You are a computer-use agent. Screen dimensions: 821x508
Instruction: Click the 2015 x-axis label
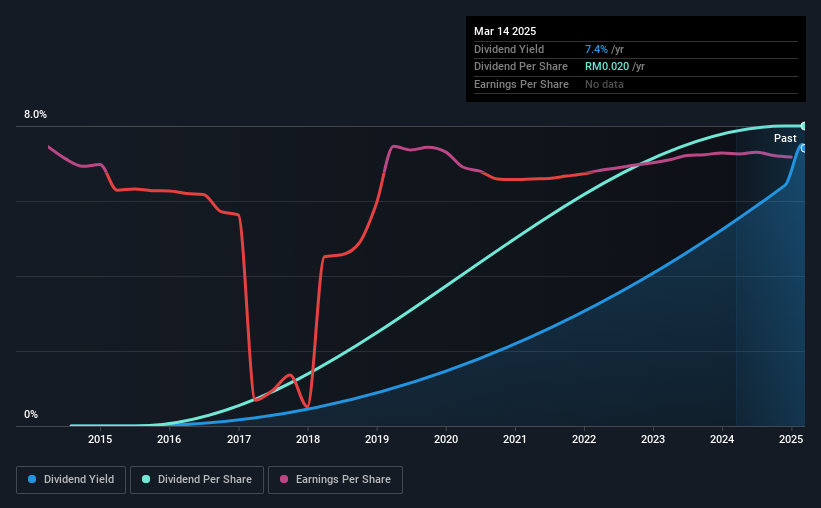(100, 439)
